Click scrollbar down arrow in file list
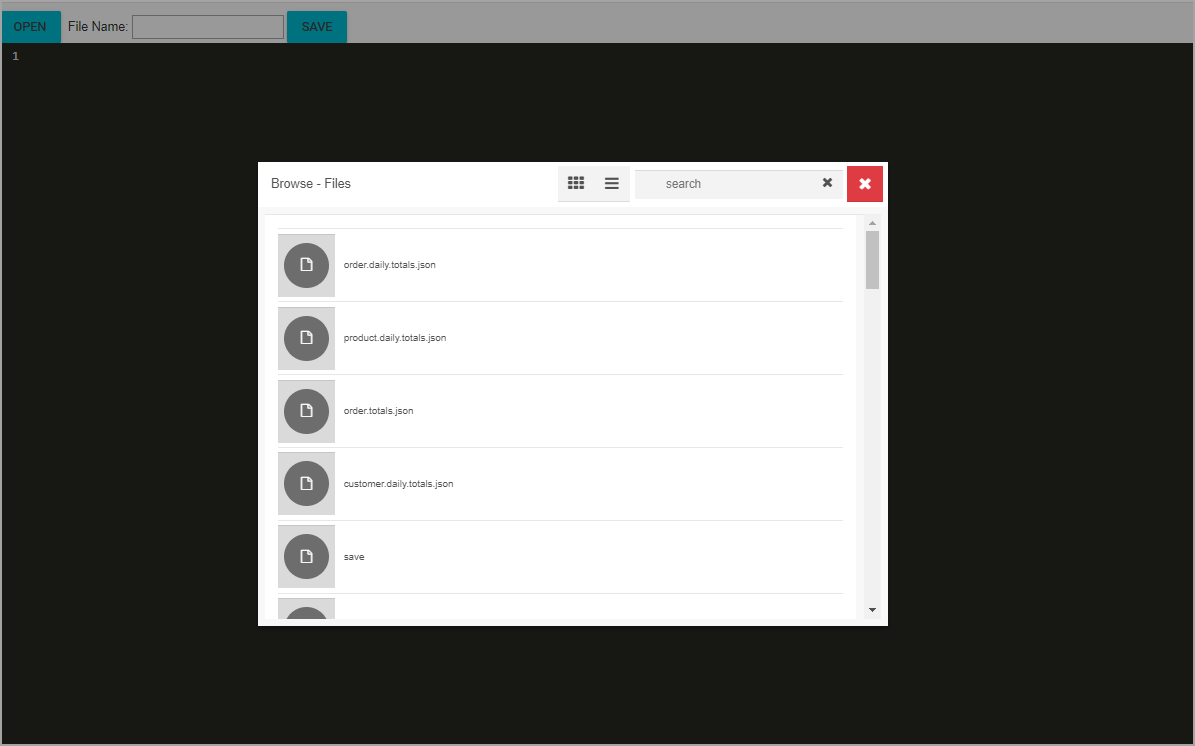1195x746 pixels. (873, 610)
